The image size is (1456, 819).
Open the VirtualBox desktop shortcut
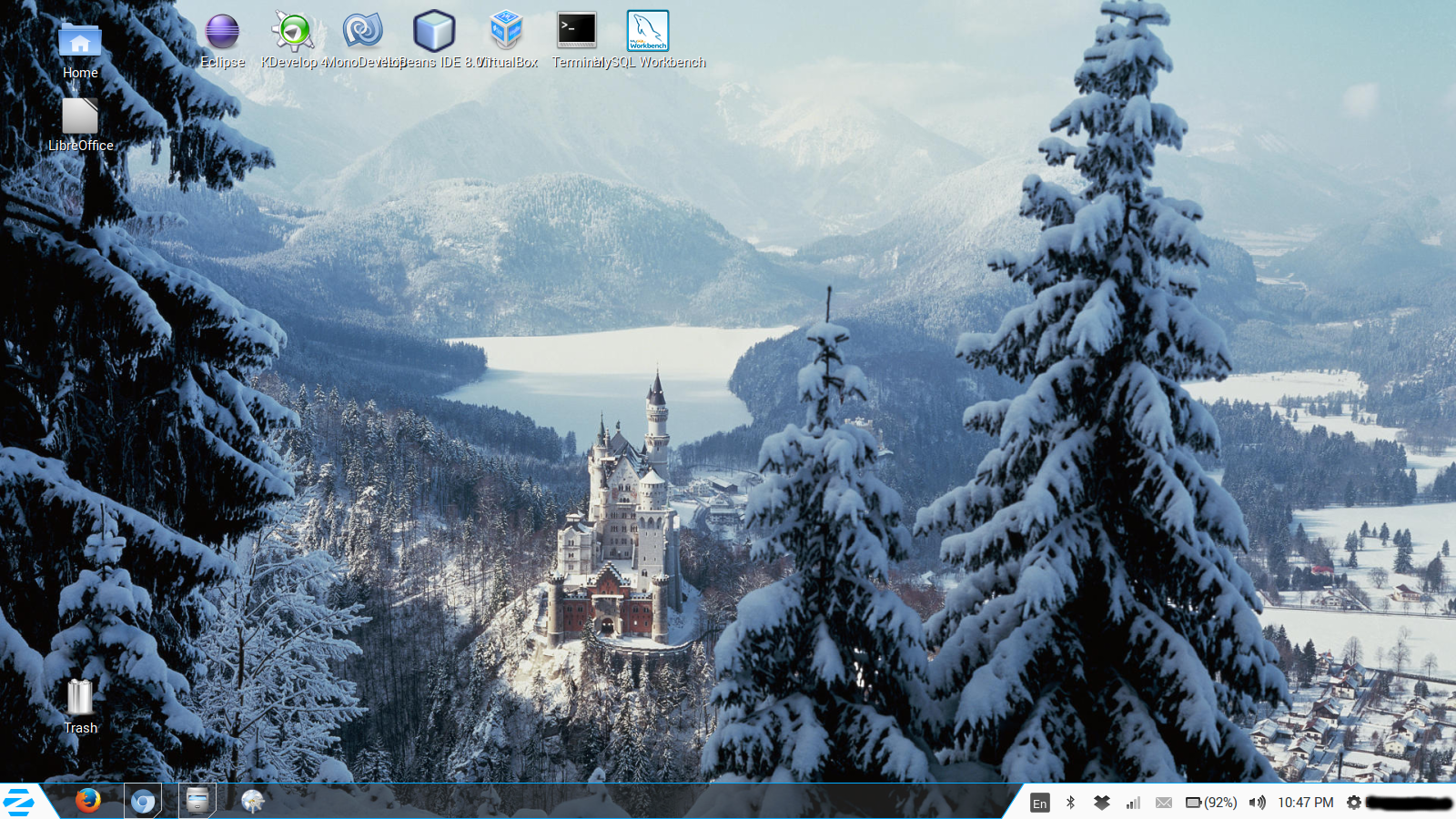(x=506, y=33)
